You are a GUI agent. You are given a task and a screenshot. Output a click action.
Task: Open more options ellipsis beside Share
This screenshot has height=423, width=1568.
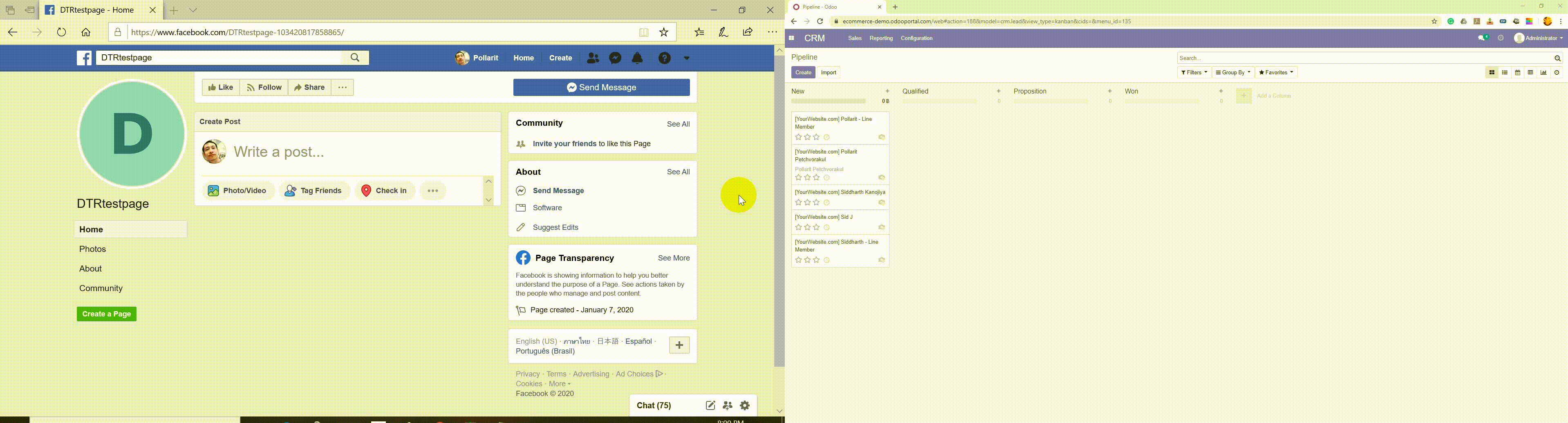343,87
